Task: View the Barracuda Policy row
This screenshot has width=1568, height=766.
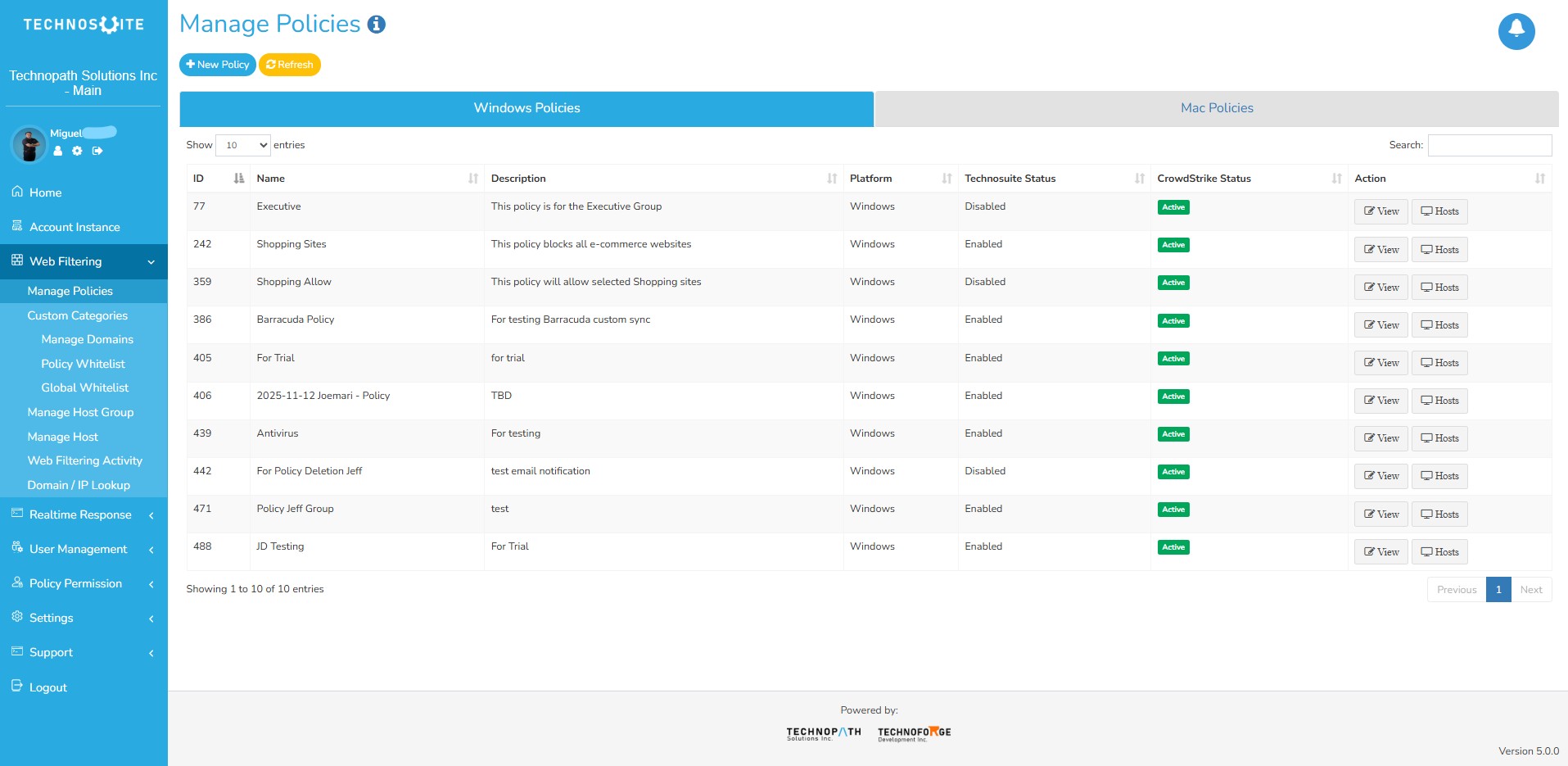Action: click(x=1380, y=325)
